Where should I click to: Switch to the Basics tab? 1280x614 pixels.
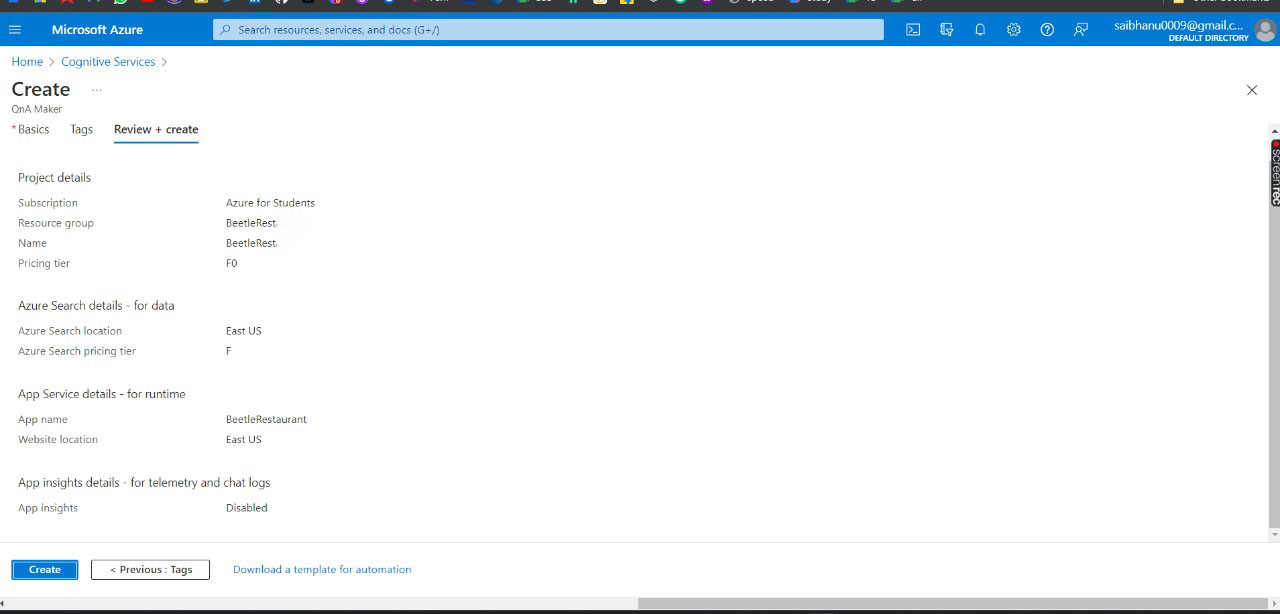(x=31, y=129)
